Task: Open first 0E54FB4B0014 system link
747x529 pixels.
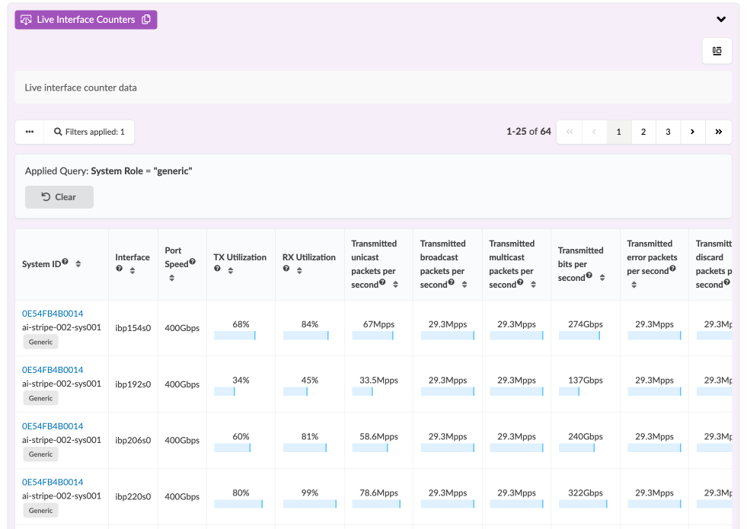Action: point(52,313)
